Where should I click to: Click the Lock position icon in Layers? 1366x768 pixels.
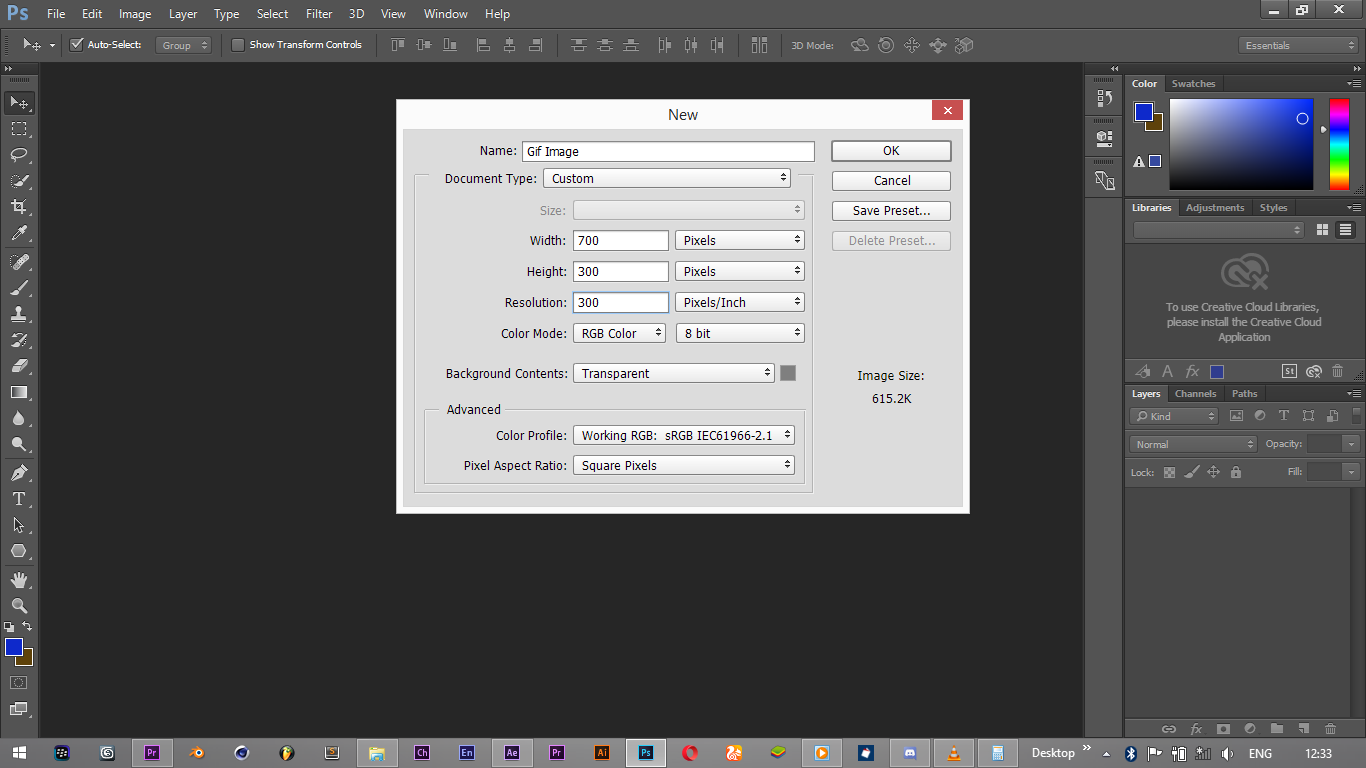point(1213,472)
